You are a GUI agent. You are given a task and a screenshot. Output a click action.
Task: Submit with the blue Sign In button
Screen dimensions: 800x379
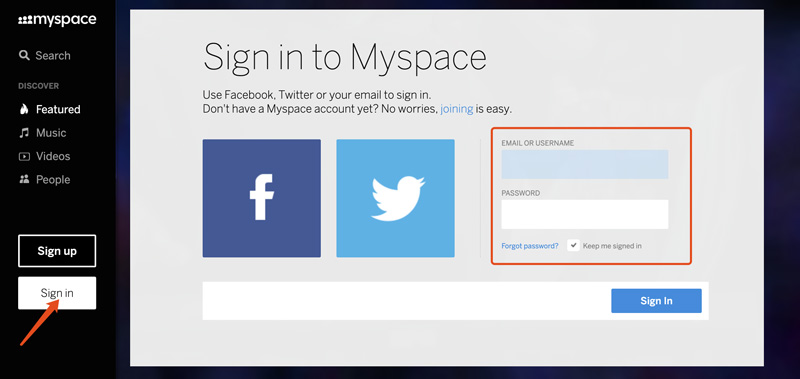pyautogui.click(x=656, y=300)
